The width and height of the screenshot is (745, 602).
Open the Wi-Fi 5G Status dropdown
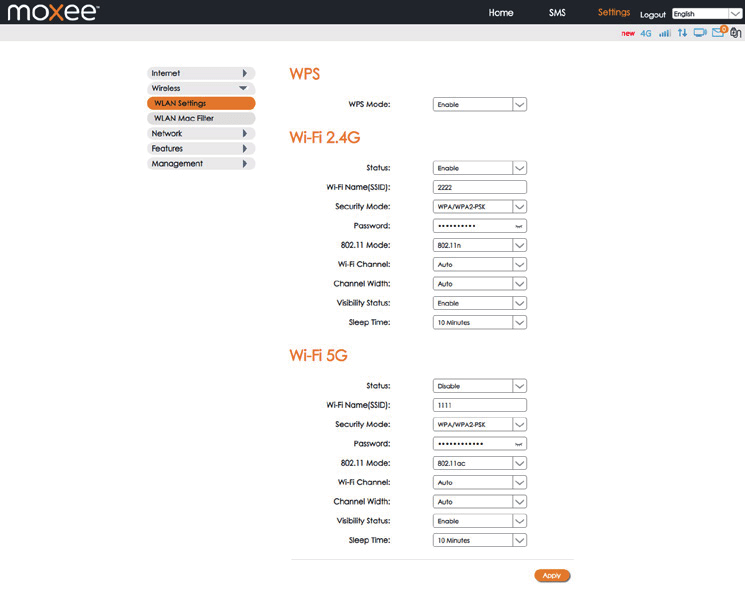(x=479, y=386)
